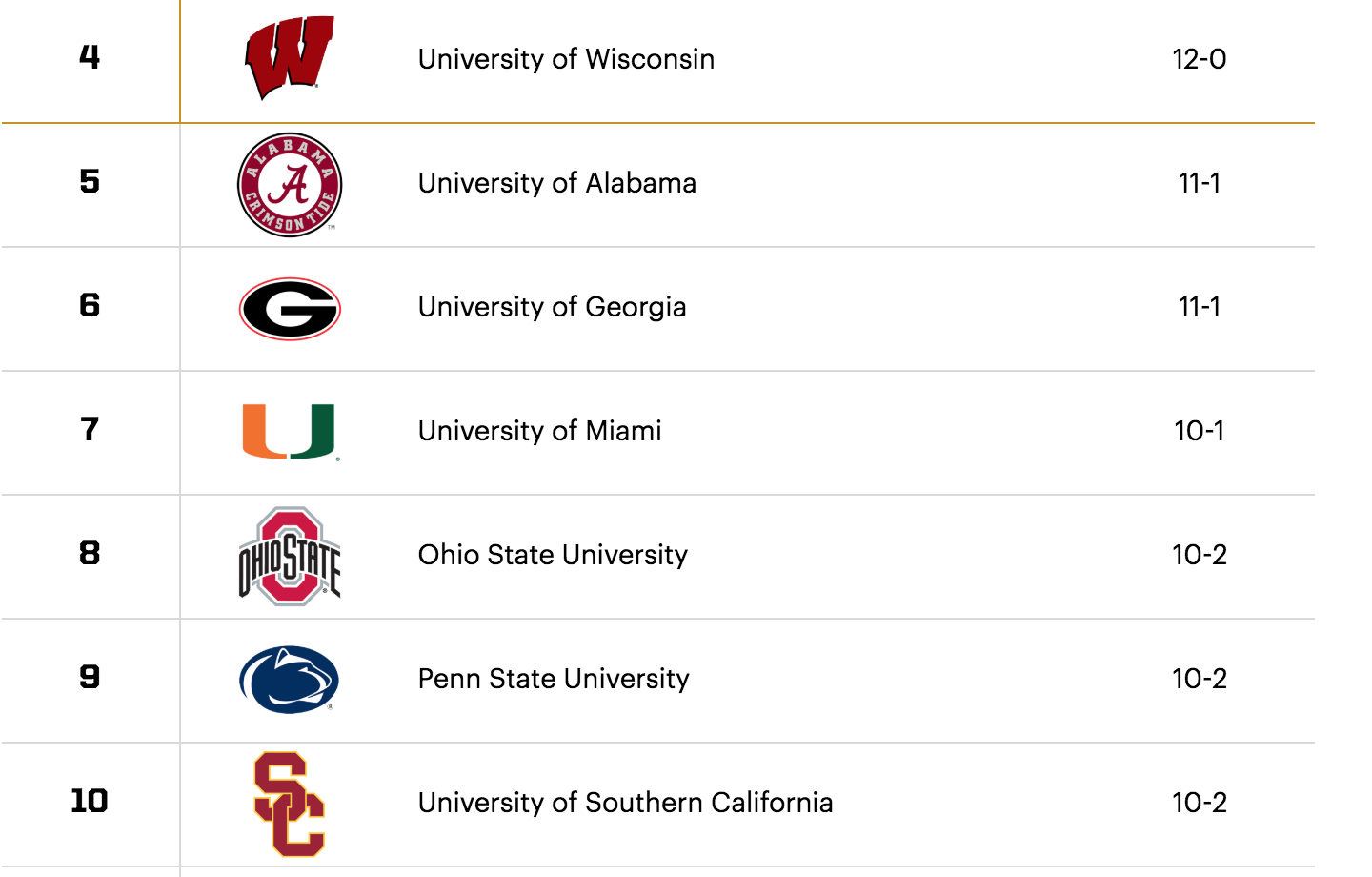Click Miami's 10-1 record
This screenshot has height=877, width=1372.
1199,431
